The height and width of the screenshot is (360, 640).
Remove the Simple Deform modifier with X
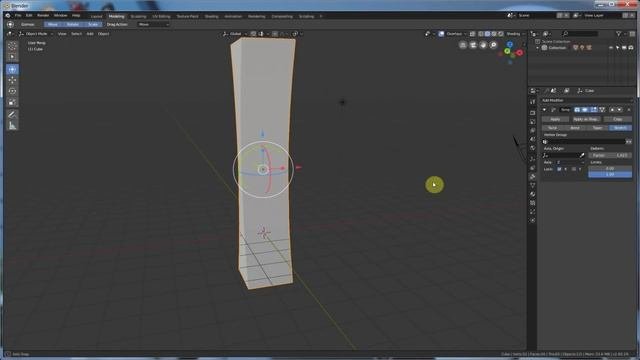click(629, 110)
